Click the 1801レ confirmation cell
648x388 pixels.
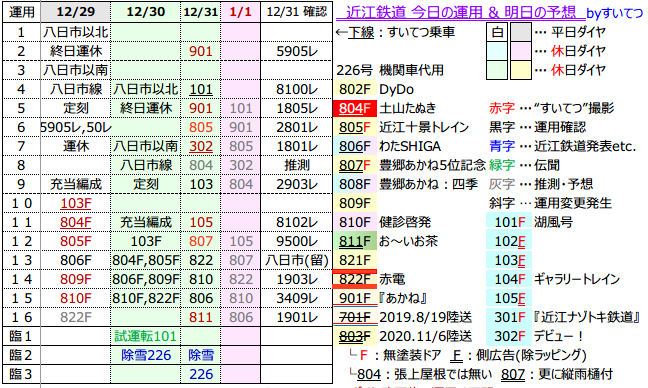[x=297, y=146]
